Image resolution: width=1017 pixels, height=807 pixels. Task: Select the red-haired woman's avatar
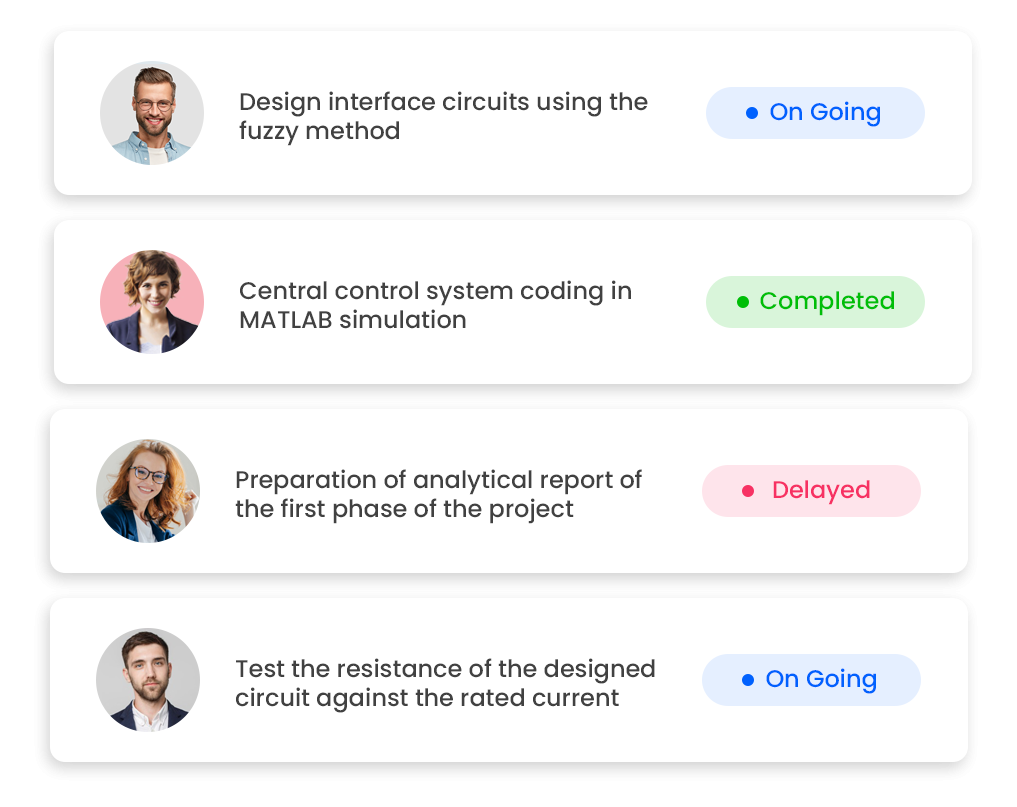[x=148, y=491]
